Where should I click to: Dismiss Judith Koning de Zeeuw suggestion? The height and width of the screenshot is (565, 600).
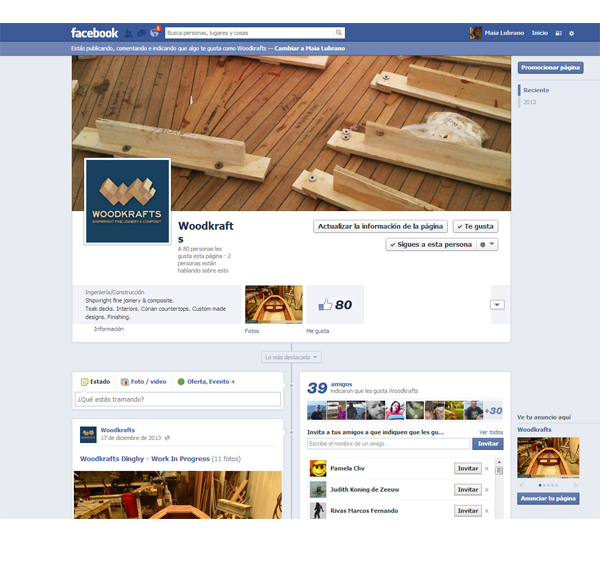click(x=487, y=490)
